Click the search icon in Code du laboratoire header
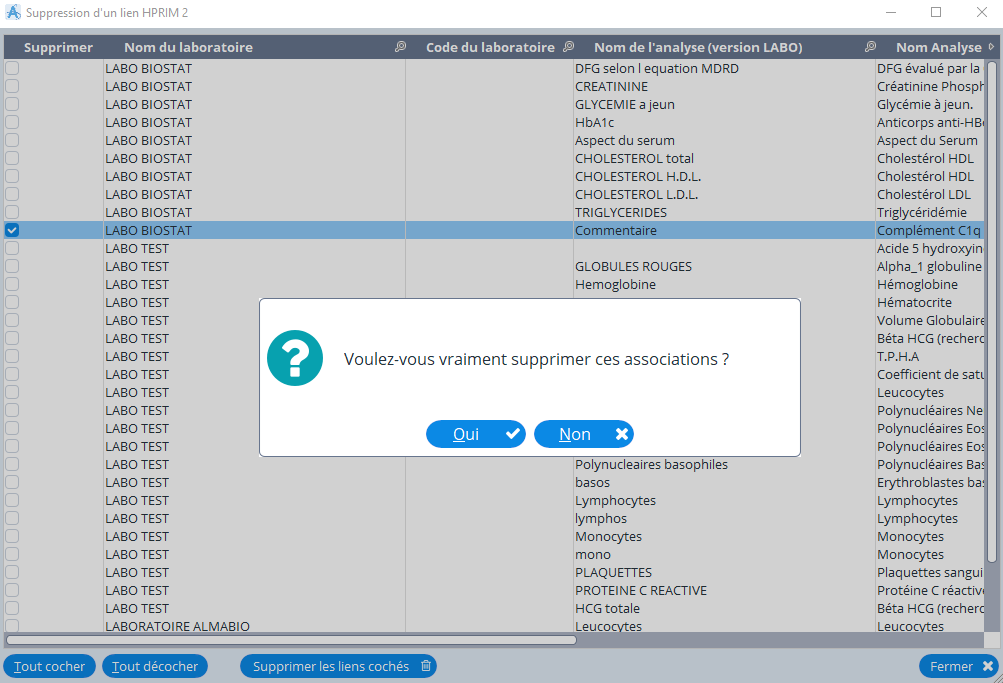 (569, 47)
